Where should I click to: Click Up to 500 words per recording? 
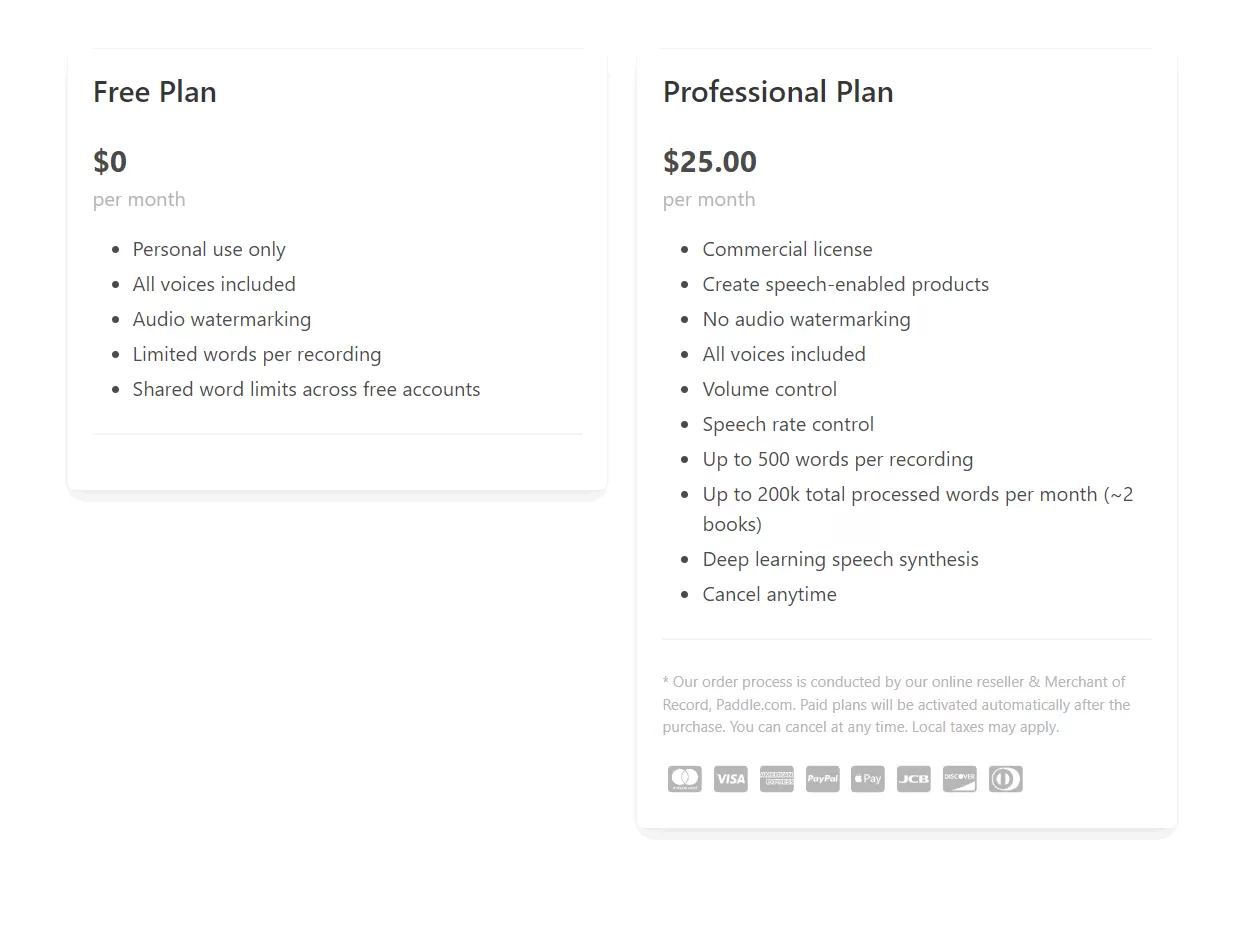837,459
